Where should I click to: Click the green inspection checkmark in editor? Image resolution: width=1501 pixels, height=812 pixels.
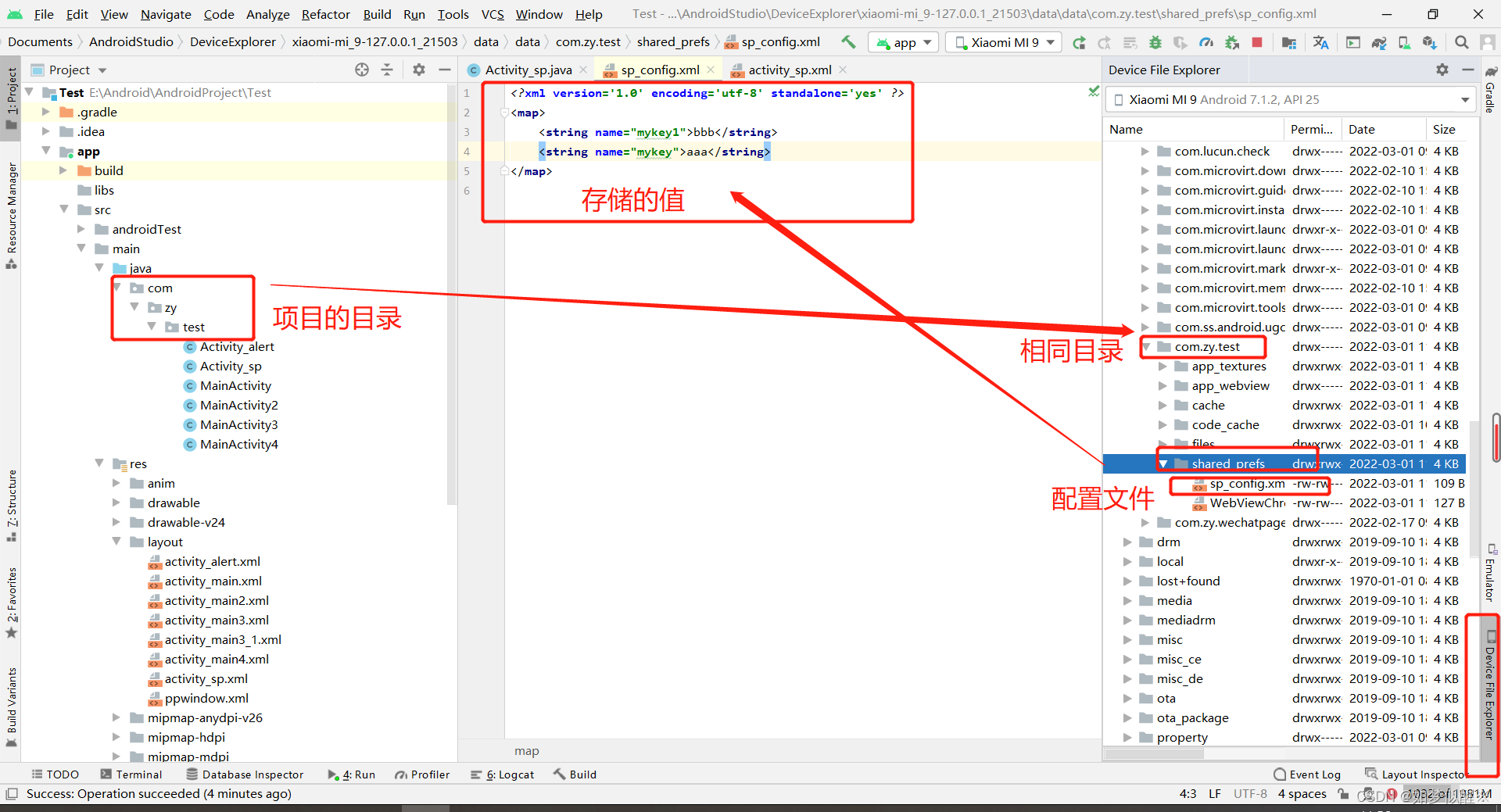pos(1094,92)
